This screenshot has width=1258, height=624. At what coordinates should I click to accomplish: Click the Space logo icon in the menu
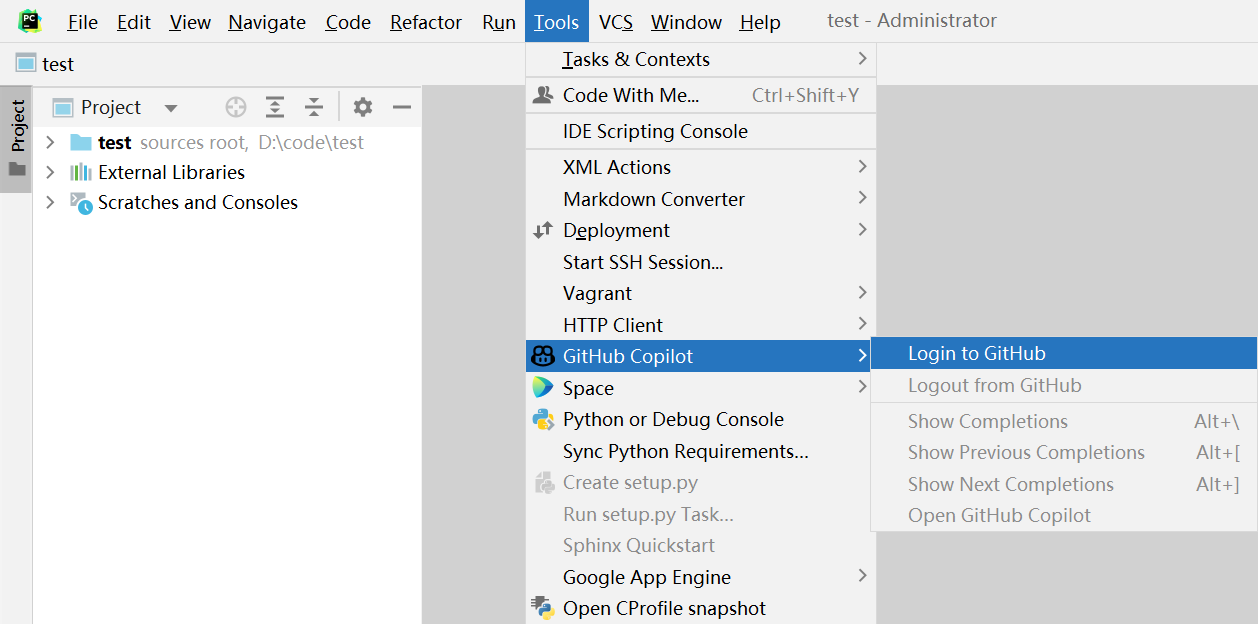543,388
